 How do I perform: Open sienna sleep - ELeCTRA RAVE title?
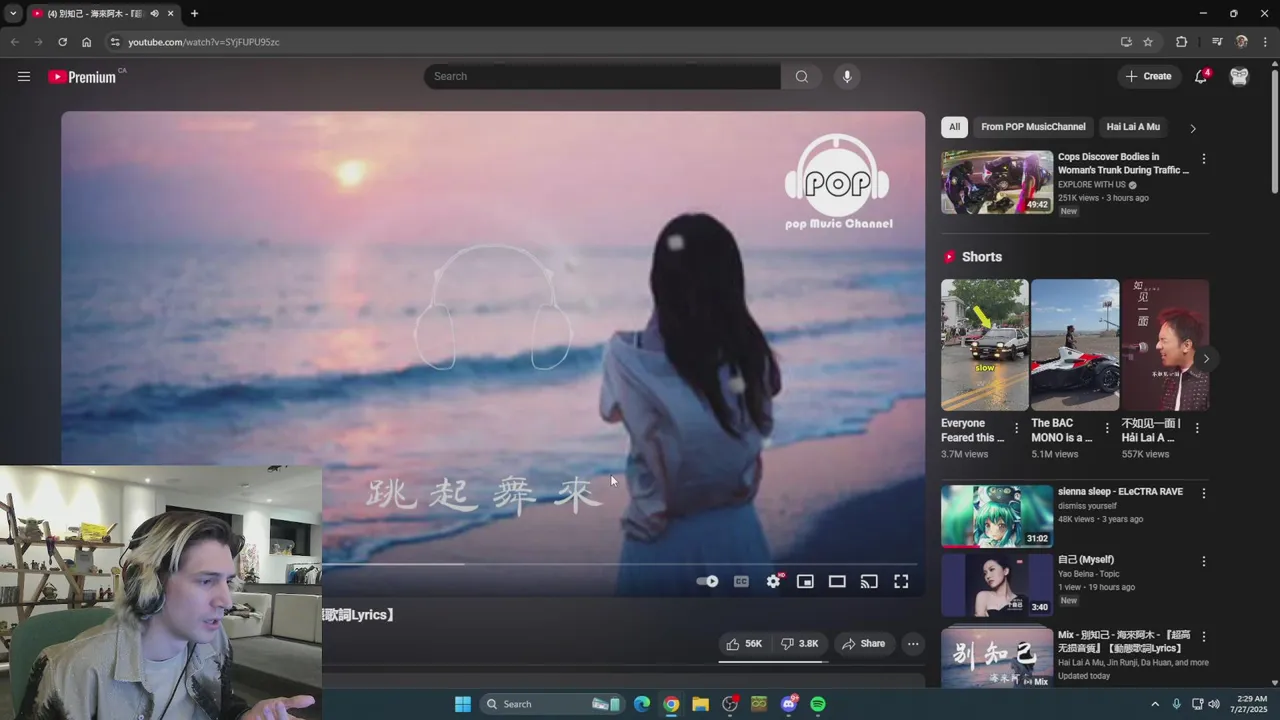[1120, 492]
